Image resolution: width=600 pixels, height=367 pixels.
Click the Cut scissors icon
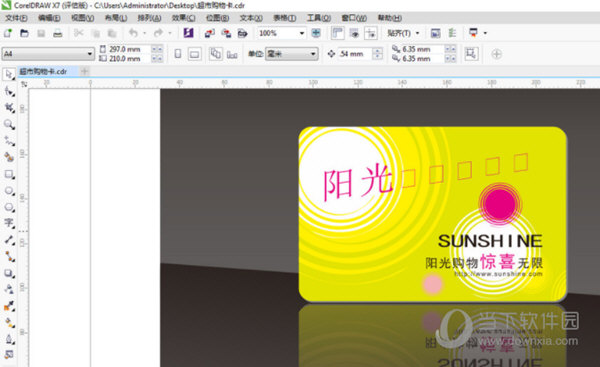point(79,33)
